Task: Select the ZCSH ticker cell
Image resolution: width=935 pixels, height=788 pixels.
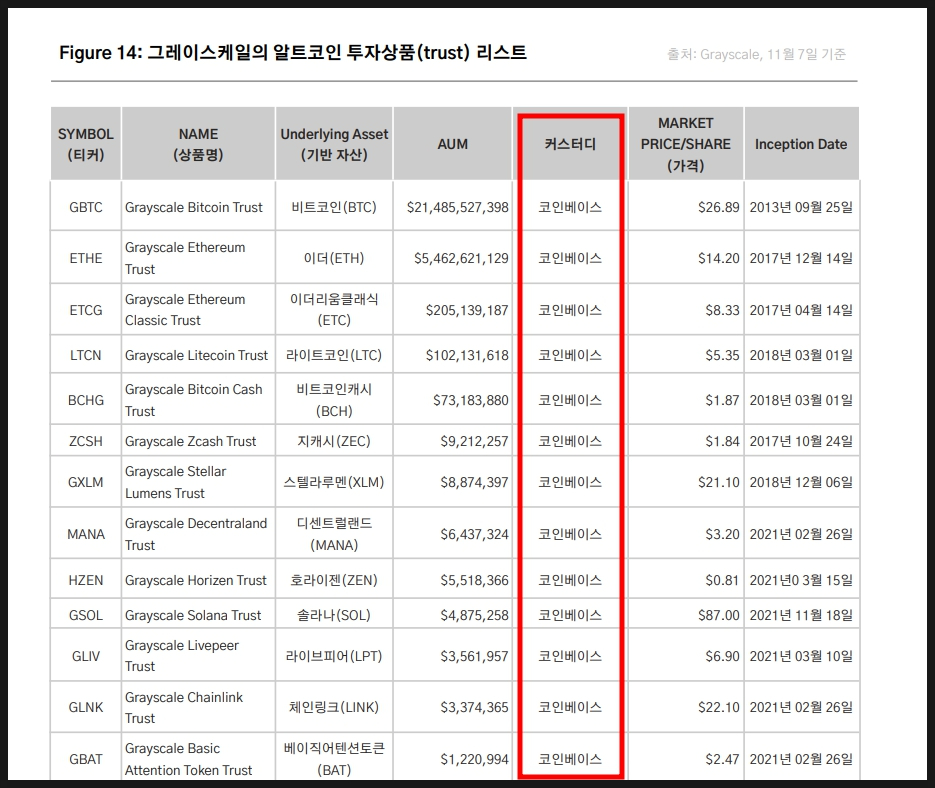Action: (86, 441)
